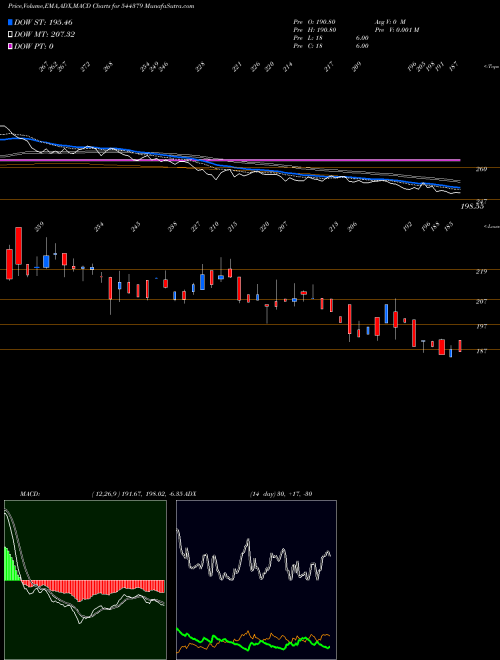The image size is (500, 660).
Task: Select the 'DOW MT: 207.32' legend text
Action: (x=44, y=35)
